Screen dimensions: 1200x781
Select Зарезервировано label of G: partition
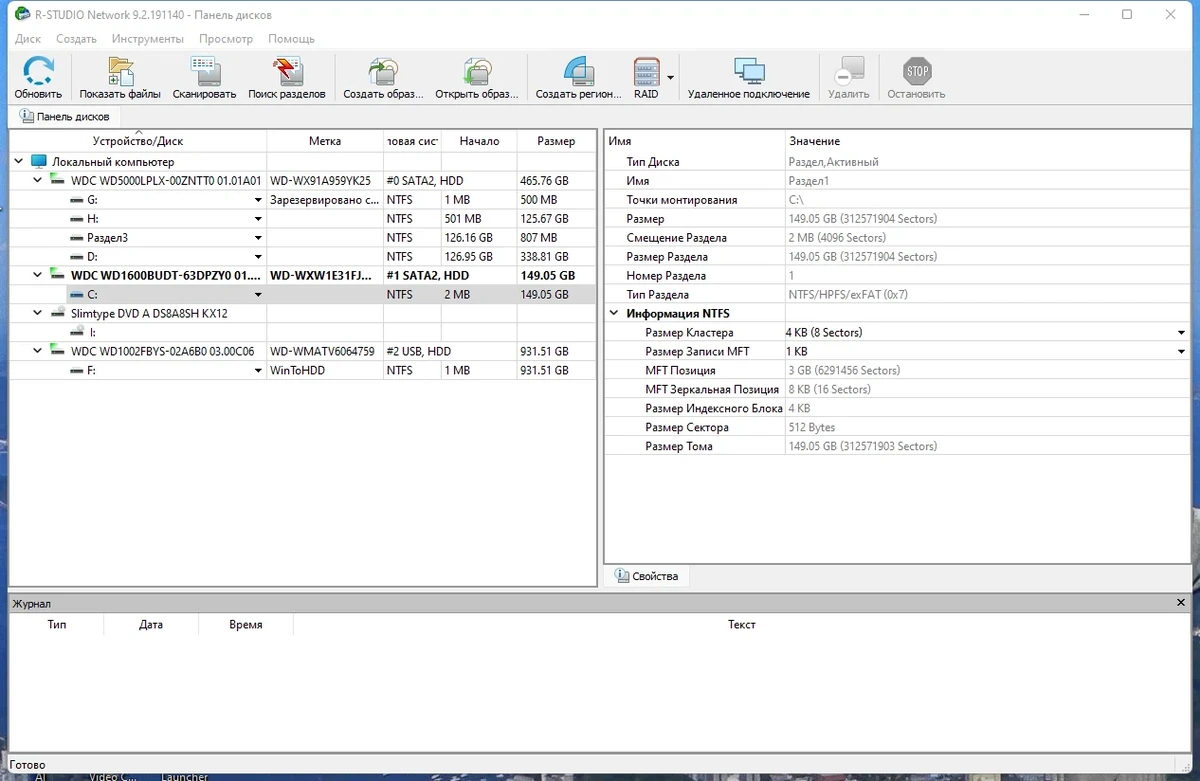(325, 200)
